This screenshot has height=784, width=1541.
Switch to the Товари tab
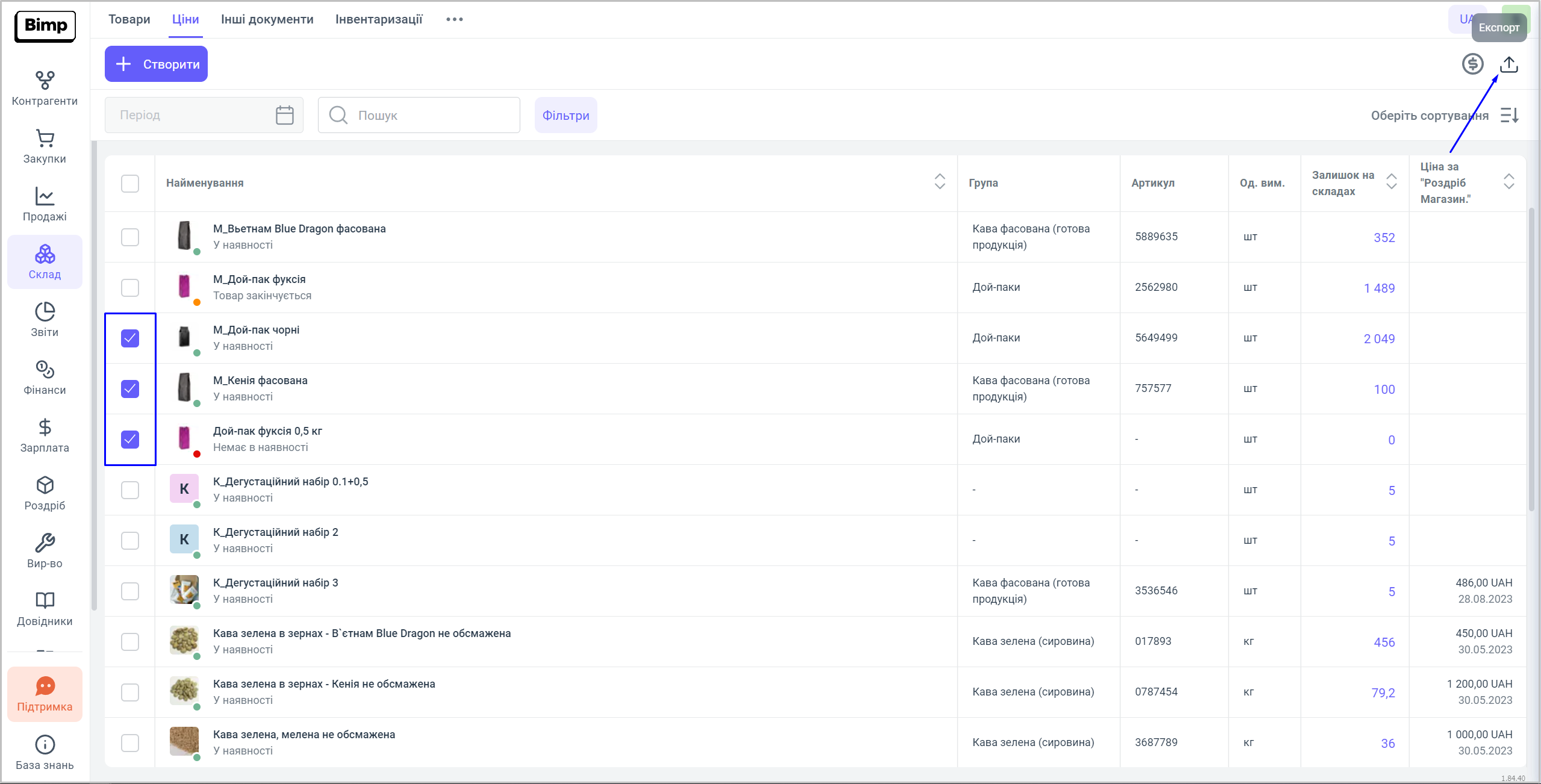coord(129,19)
